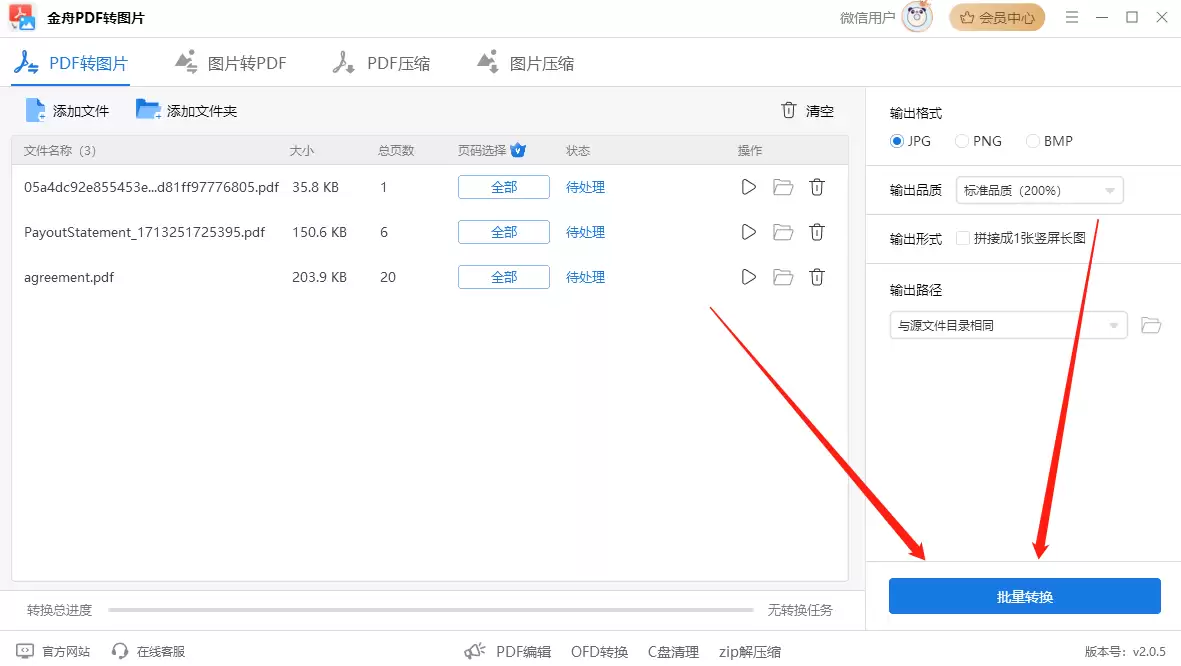1181x666 pixels.
Task: Open page selection 全部 for agreement.pdf
Action: click(503, 277)
